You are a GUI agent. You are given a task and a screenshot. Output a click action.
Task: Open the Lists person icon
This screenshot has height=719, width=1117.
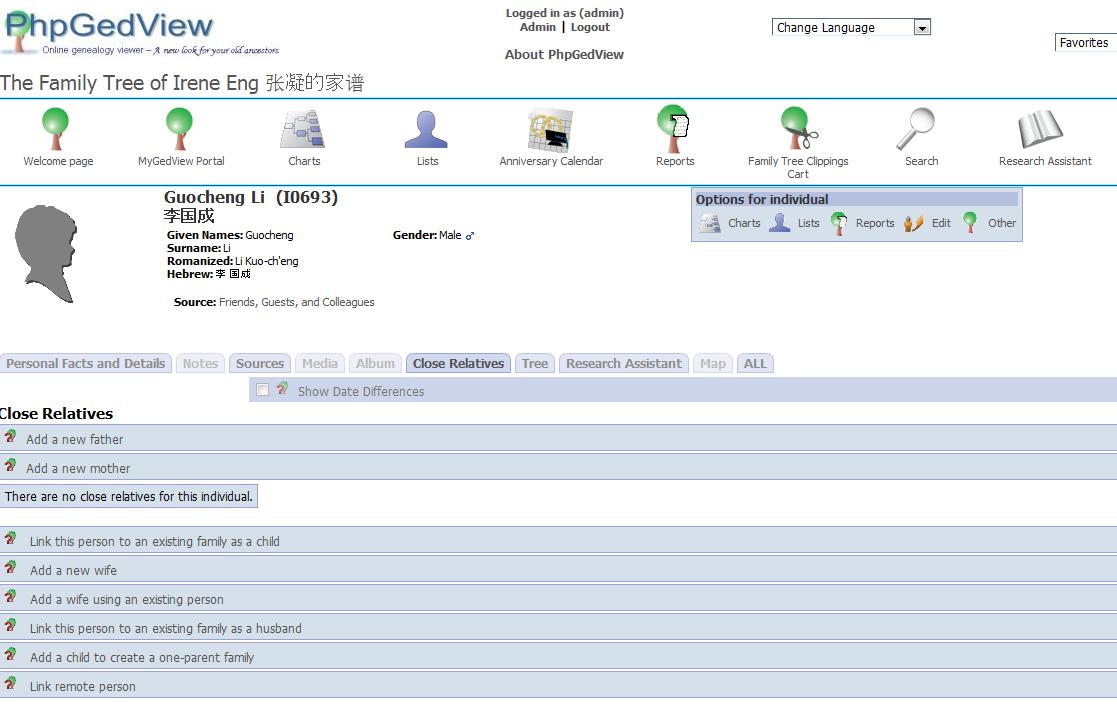(x=427, y=130)
